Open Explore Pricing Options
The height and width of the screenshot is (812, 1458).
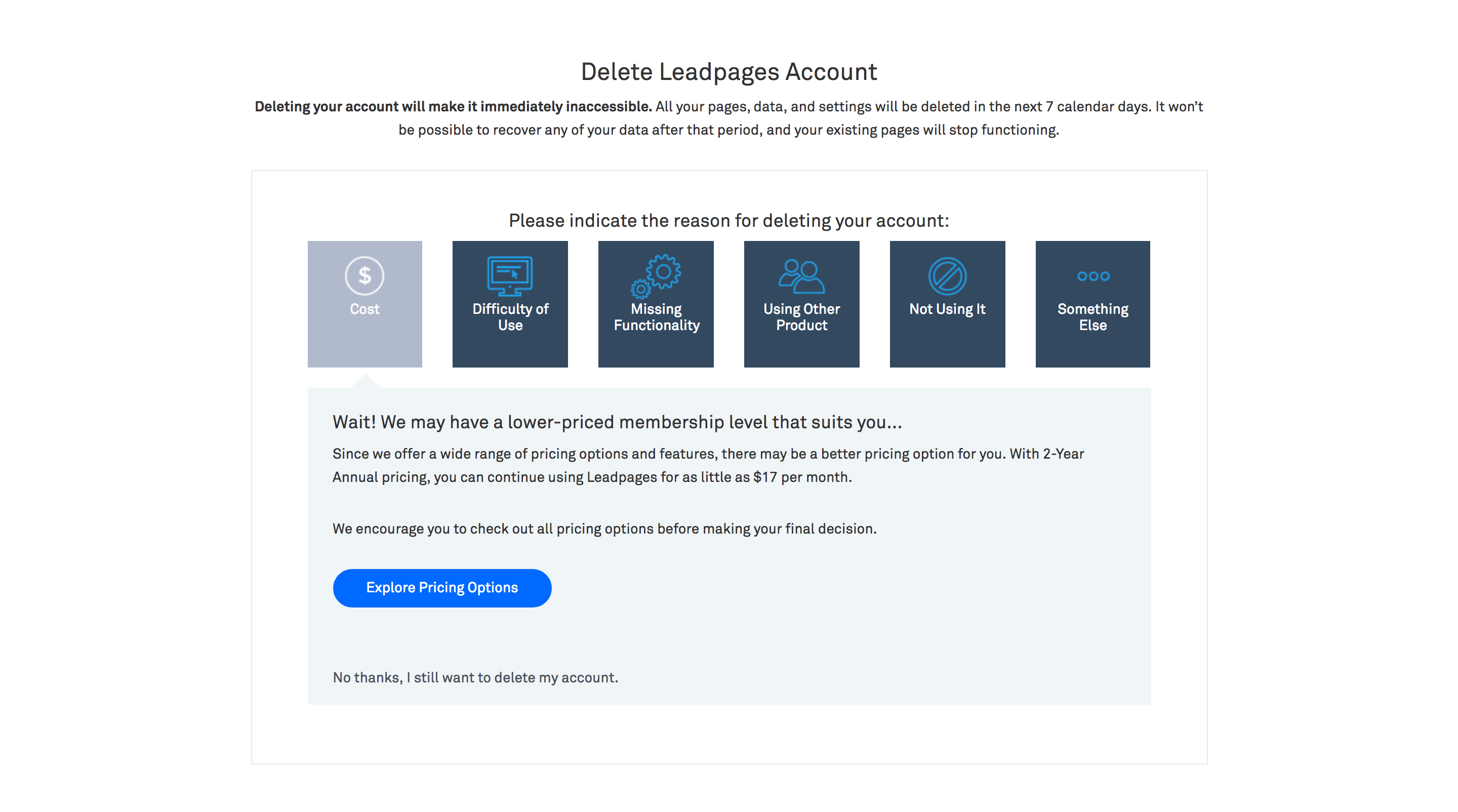(x=442, y=588)
